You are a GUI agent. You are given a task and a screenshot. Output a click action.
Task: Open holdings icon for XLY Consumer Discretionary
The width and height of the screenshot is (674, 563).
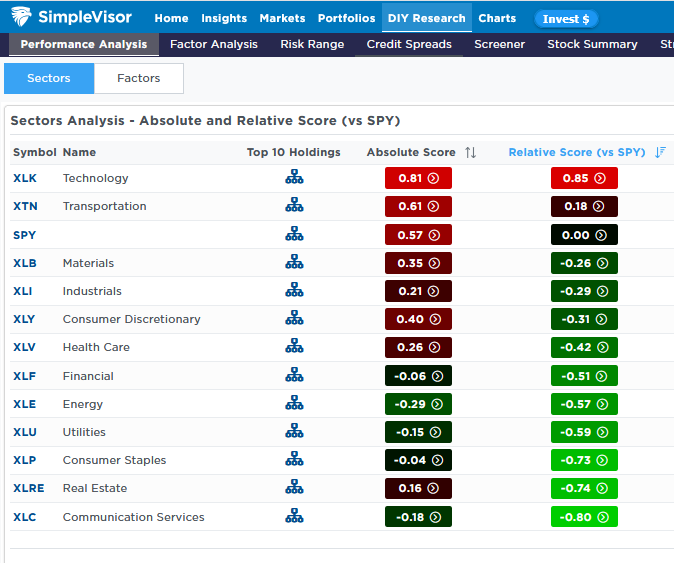294,318
